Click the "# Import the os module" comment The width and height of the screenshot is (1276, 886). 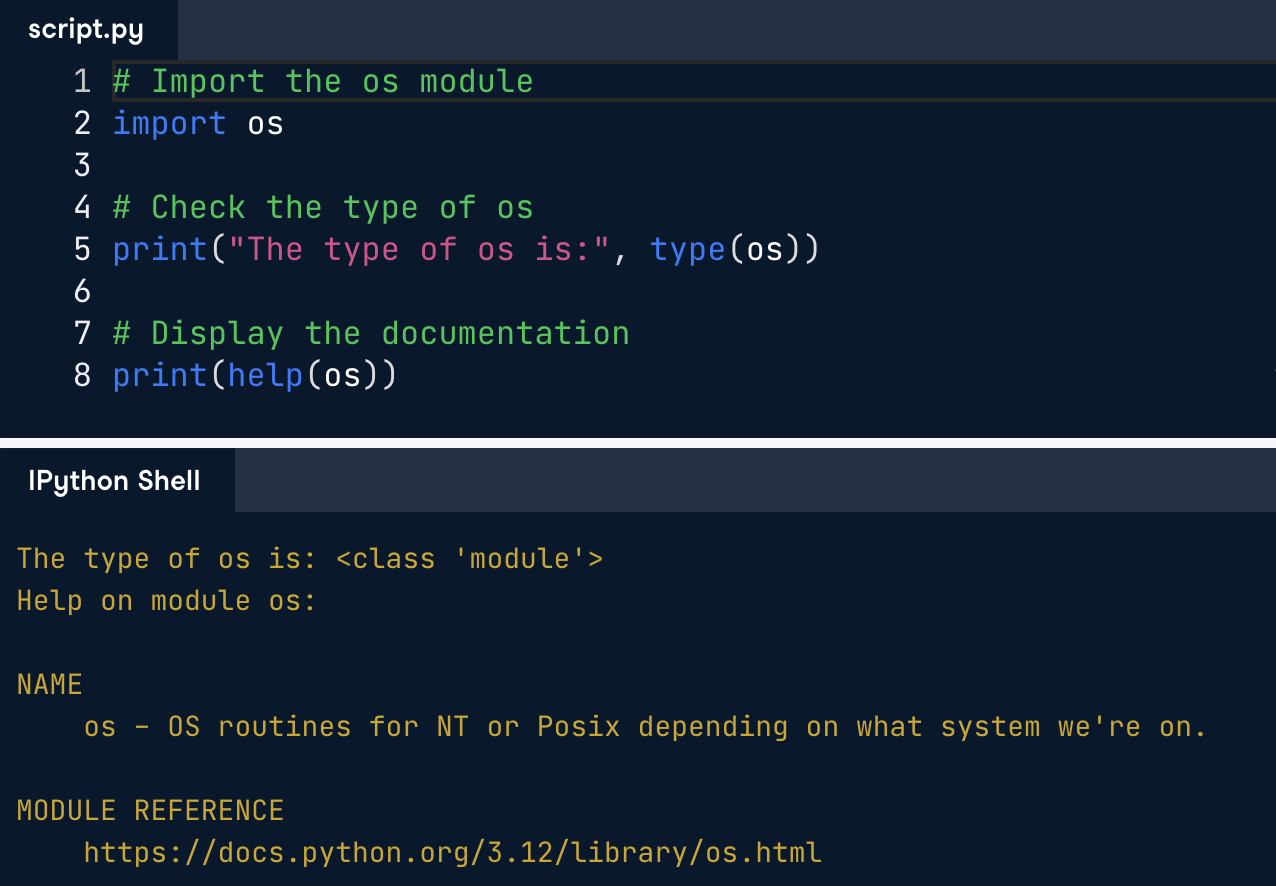pyautogui.click(x=323, y=81)
